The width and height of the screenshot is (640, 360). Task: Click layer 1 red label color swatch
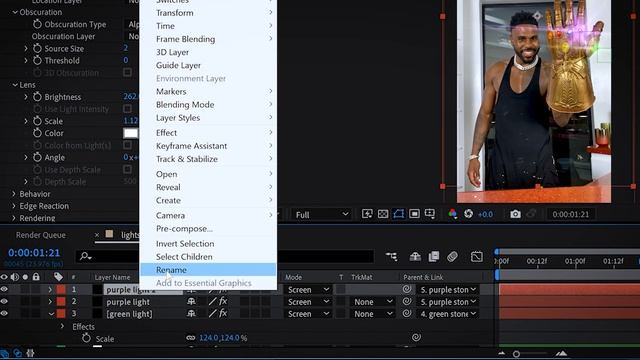(61, 289)
